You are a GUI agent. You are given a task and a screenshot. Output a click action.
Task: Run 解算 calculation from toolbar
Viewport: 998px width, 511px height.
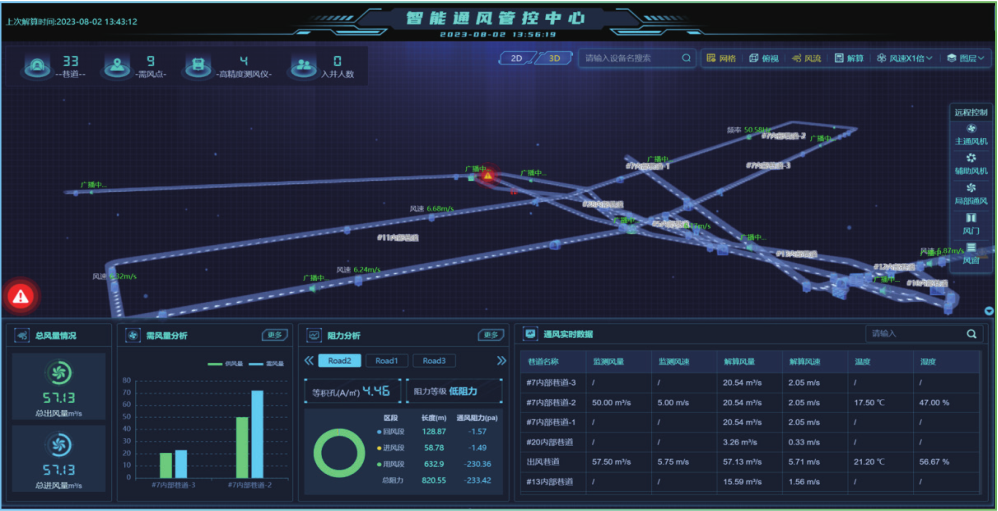(849, 59)
